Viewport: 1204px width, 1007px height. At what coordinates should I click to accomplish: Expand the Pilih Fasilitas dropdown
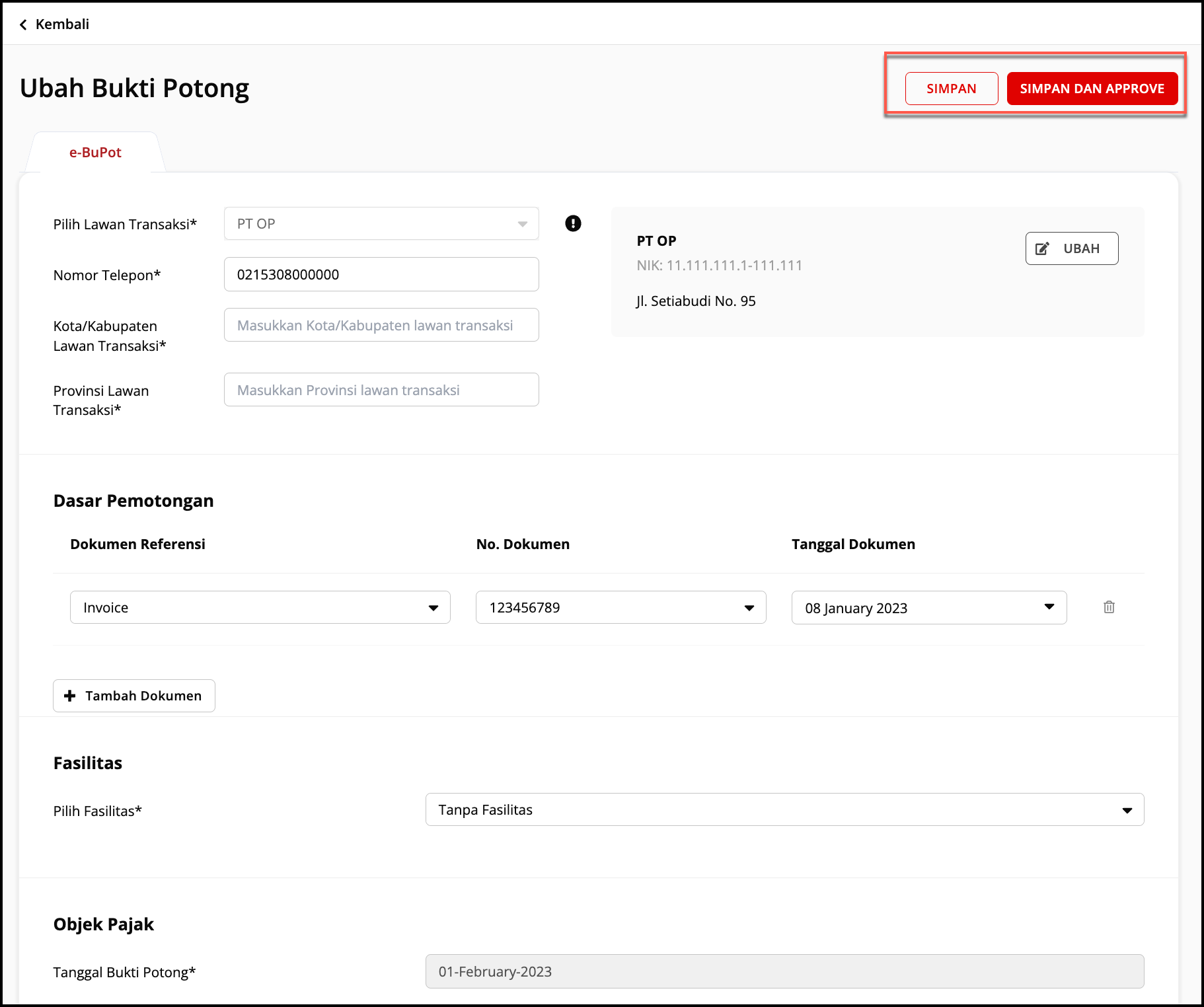coord(784,809)
